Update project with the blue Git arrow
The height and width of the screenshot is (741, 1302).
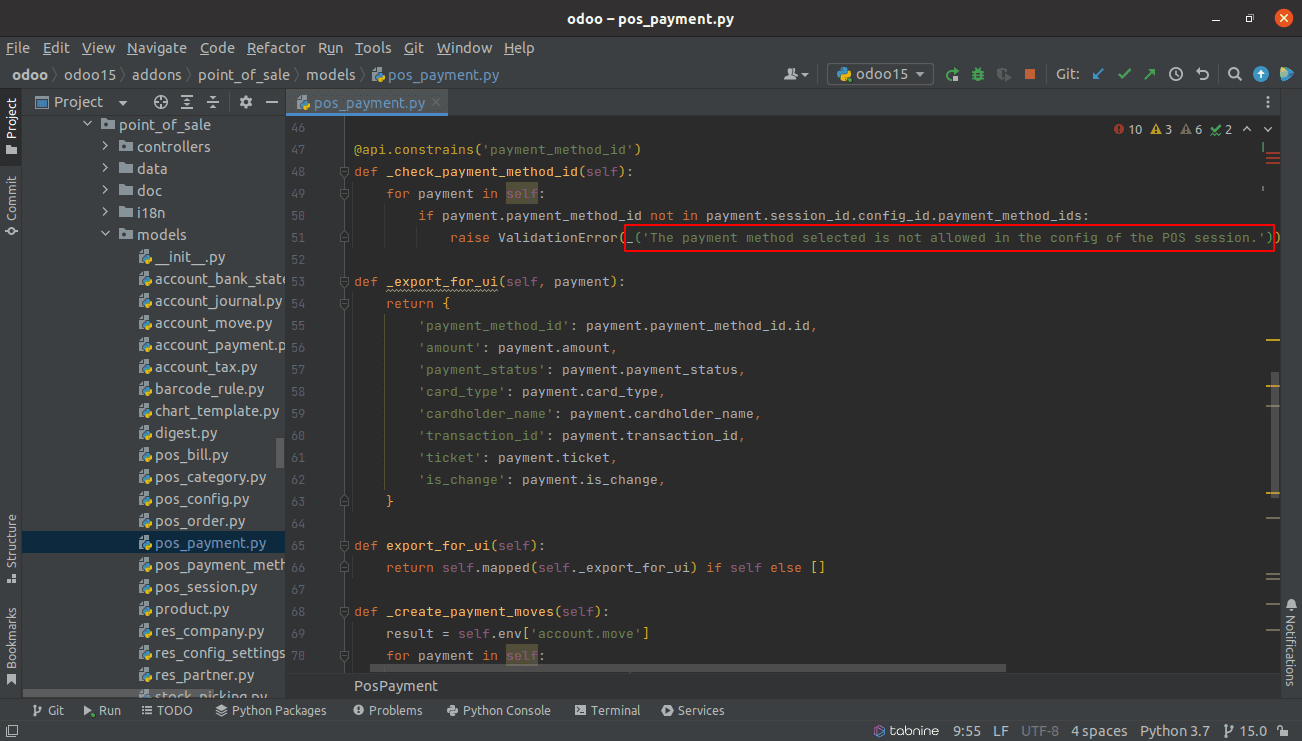(1098, 74)
